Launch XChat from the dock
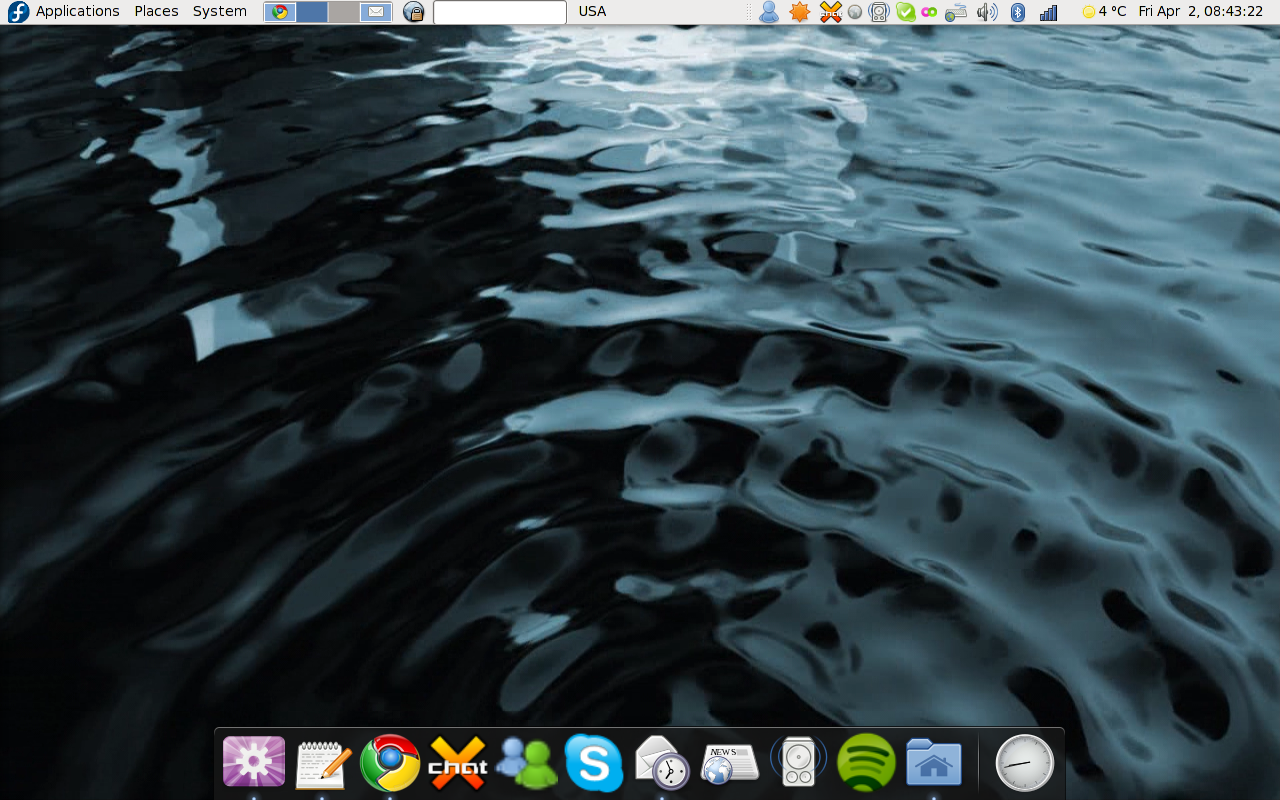 (458, 763)
